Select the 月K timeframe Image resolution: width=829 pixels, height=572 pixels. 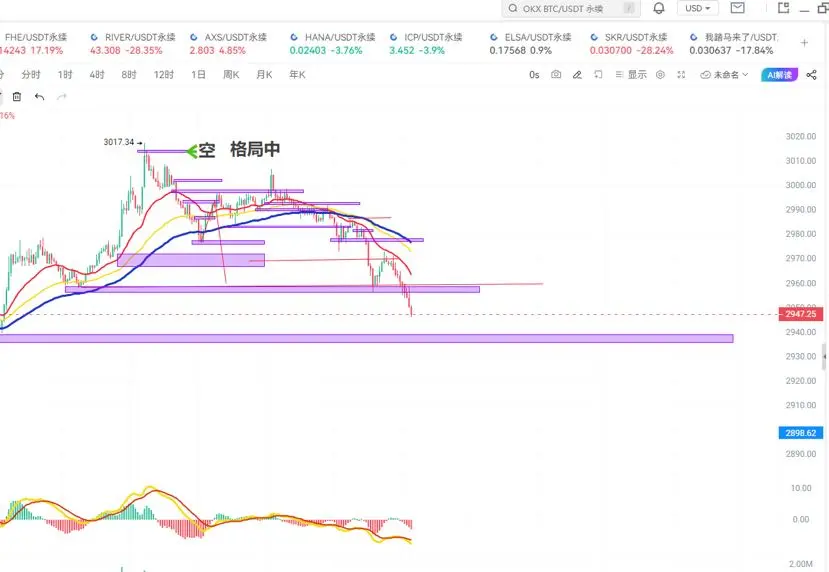click(x=264, y=75)
